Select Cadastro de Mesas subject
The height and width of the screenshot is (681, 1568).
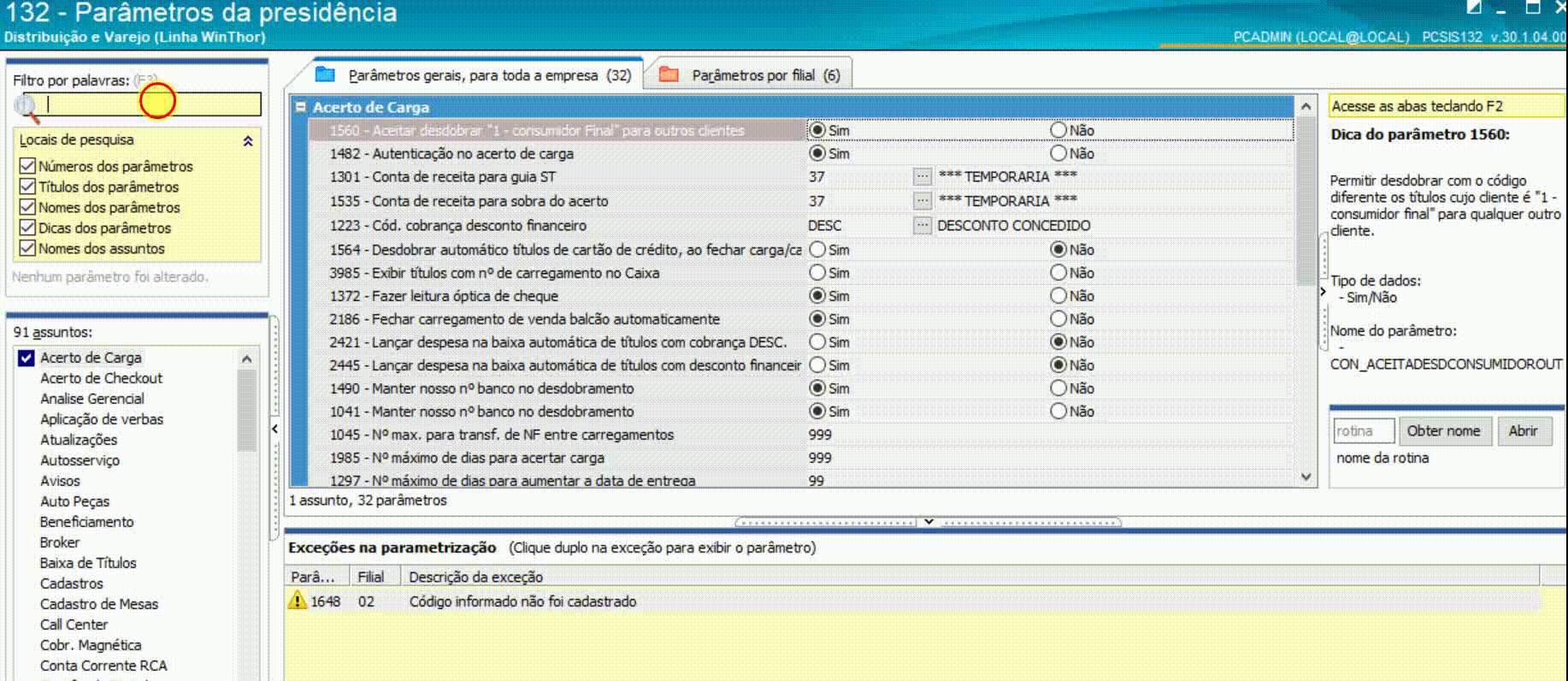[99, 604]
